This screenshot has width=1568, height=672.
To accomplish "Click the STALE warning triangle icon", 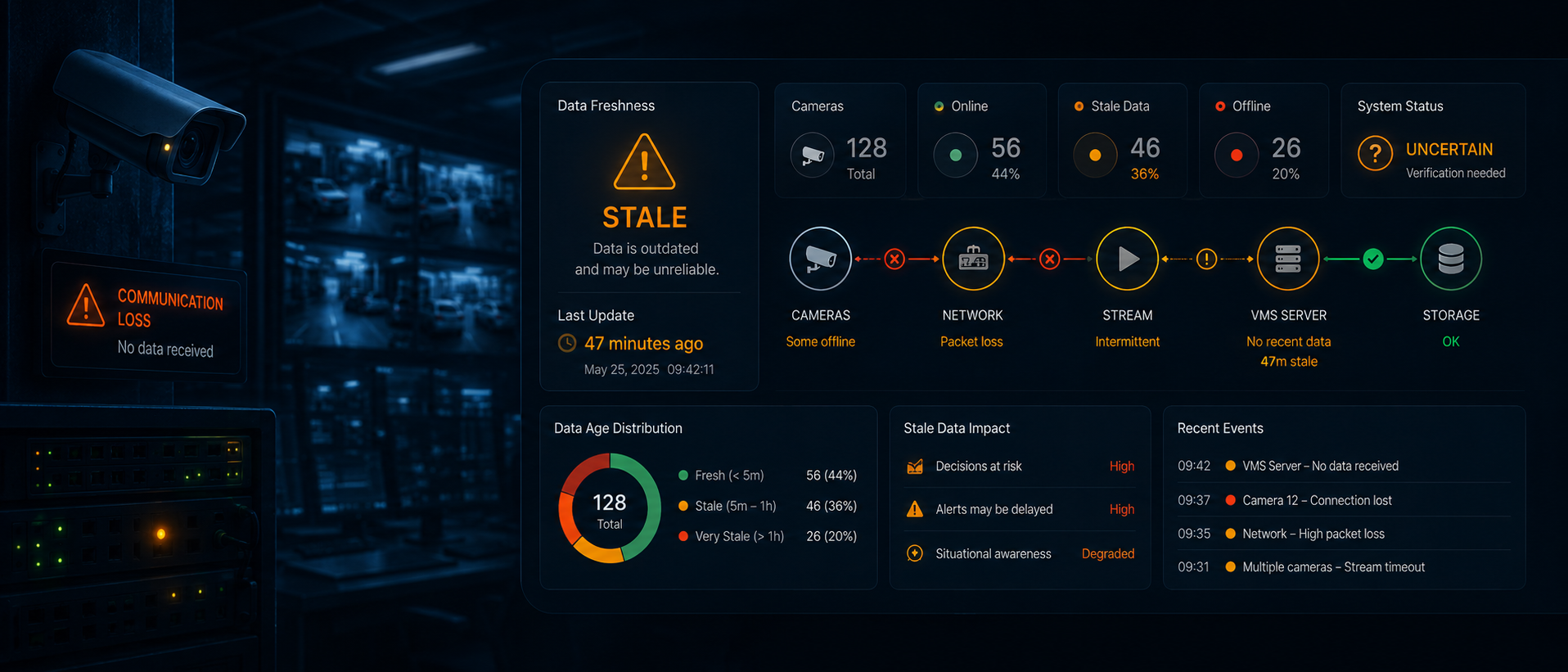I will (645, 162).
